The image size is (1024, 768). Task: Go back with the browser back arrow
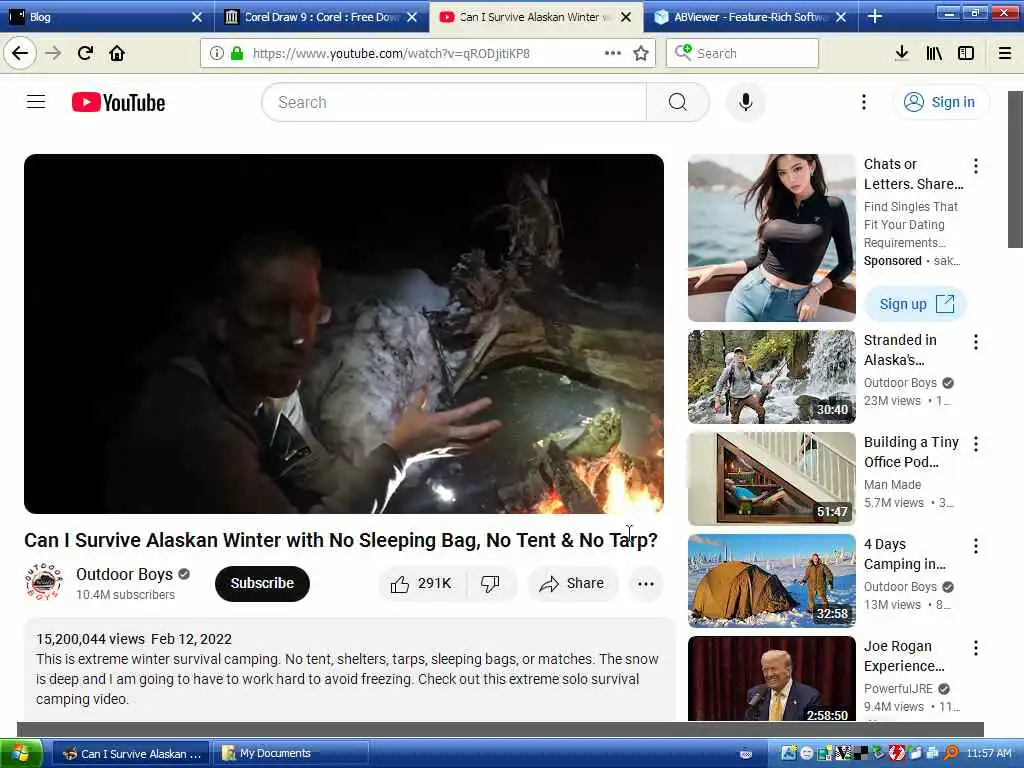coord(20,53)
